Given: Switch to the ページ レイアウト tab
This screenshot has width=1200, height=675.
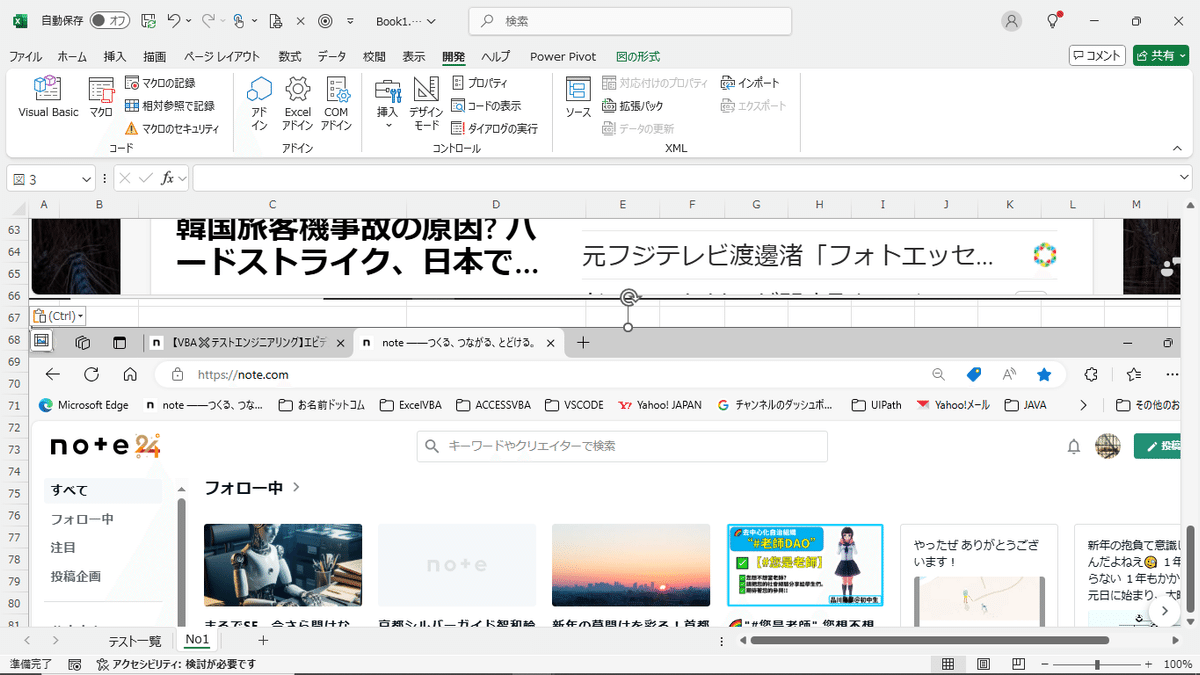Looking at the screenshot, I should 221,56.
